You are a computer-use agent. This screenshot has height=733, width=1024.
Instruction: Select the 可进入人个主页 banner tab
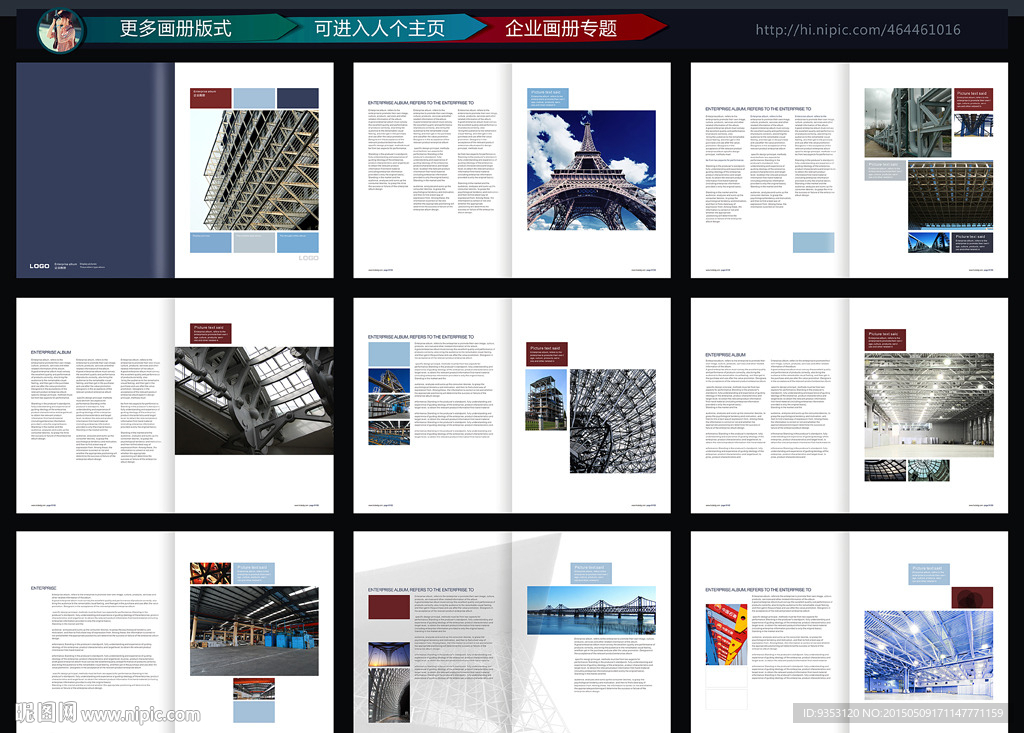point(379,29)
